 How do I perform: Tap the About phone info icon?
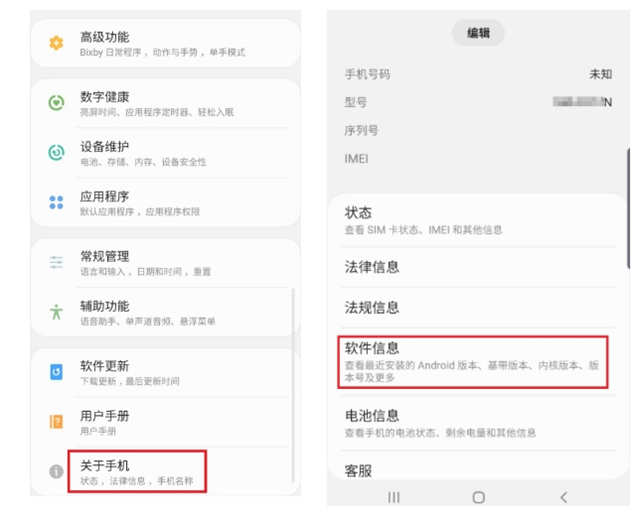point(56,472)
